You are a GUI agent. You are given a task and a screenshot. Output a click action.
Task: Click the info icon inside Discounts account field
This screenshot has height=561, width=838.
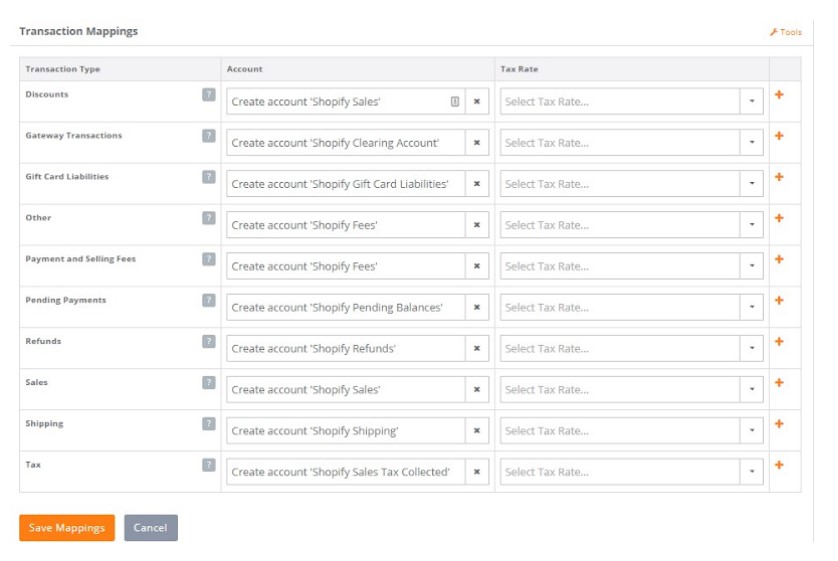tap(455, 102)
